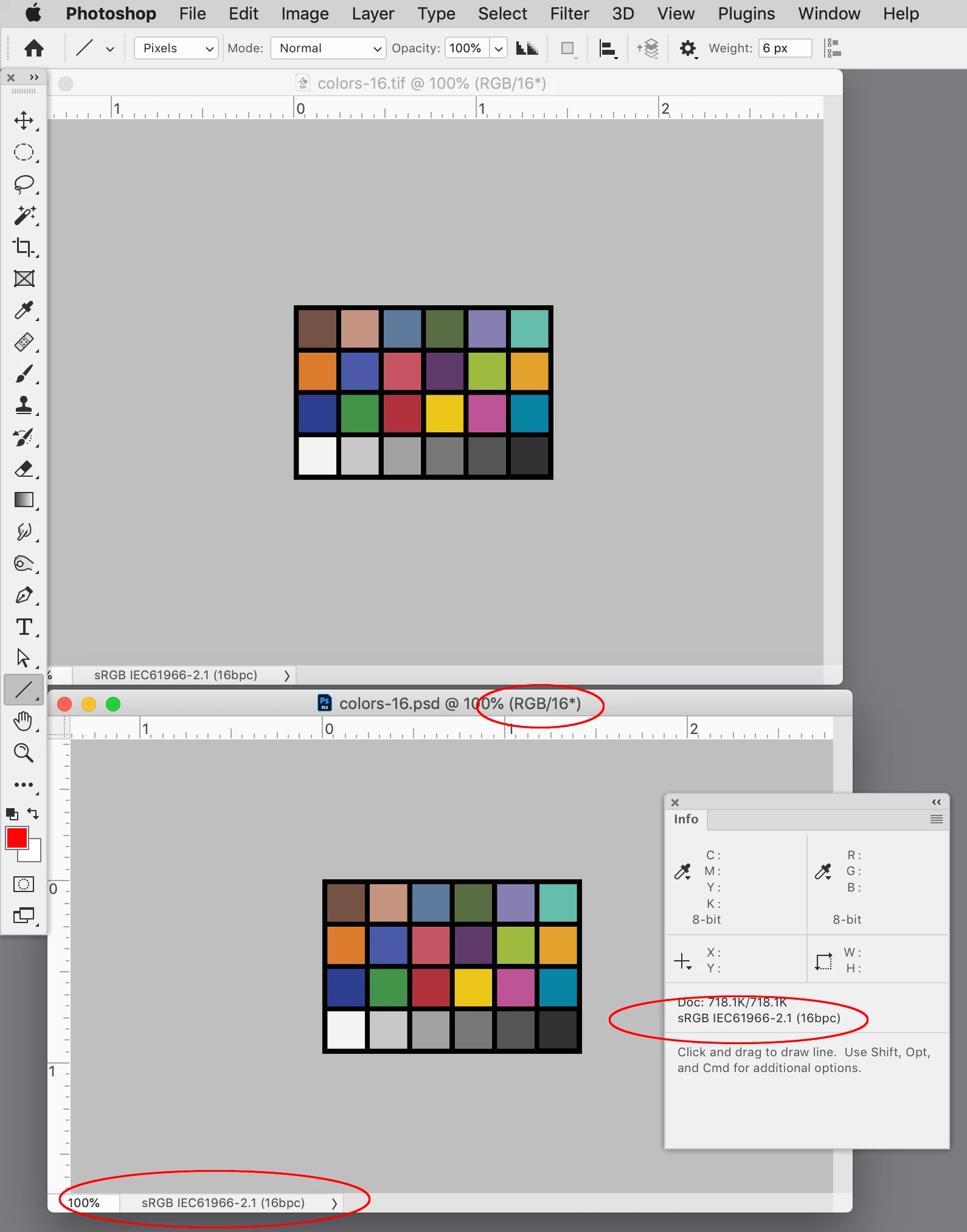Viewport: 967px width, 1232px height.
Task: Select the Magic Wand tool
Action: (24, 215)
